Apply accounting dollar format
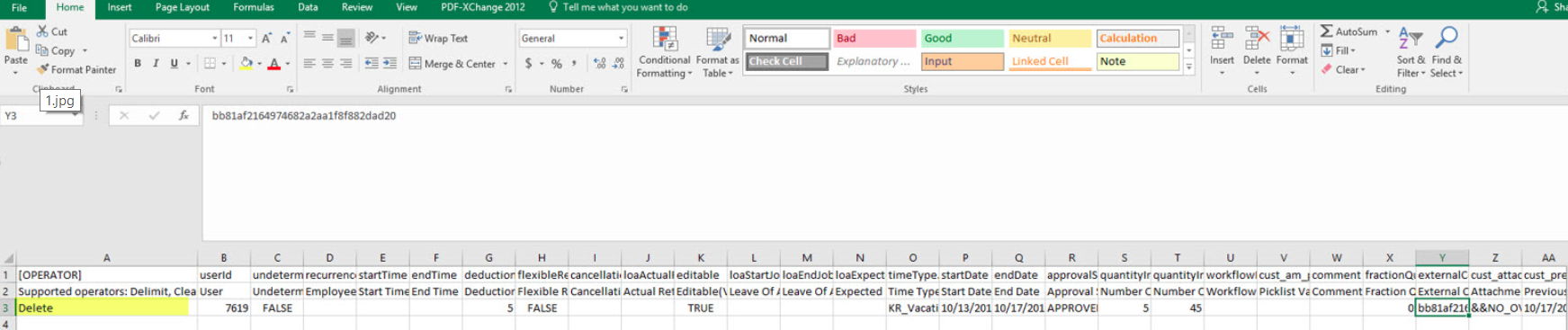Viewport: 1568px width, 330px height. click(529, 63)
